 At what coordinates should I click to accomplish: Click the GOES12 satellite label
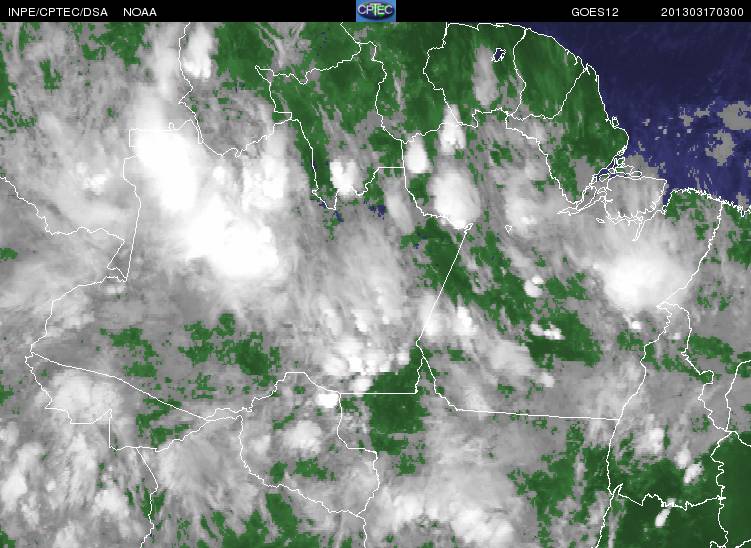(x=594, y=12)
